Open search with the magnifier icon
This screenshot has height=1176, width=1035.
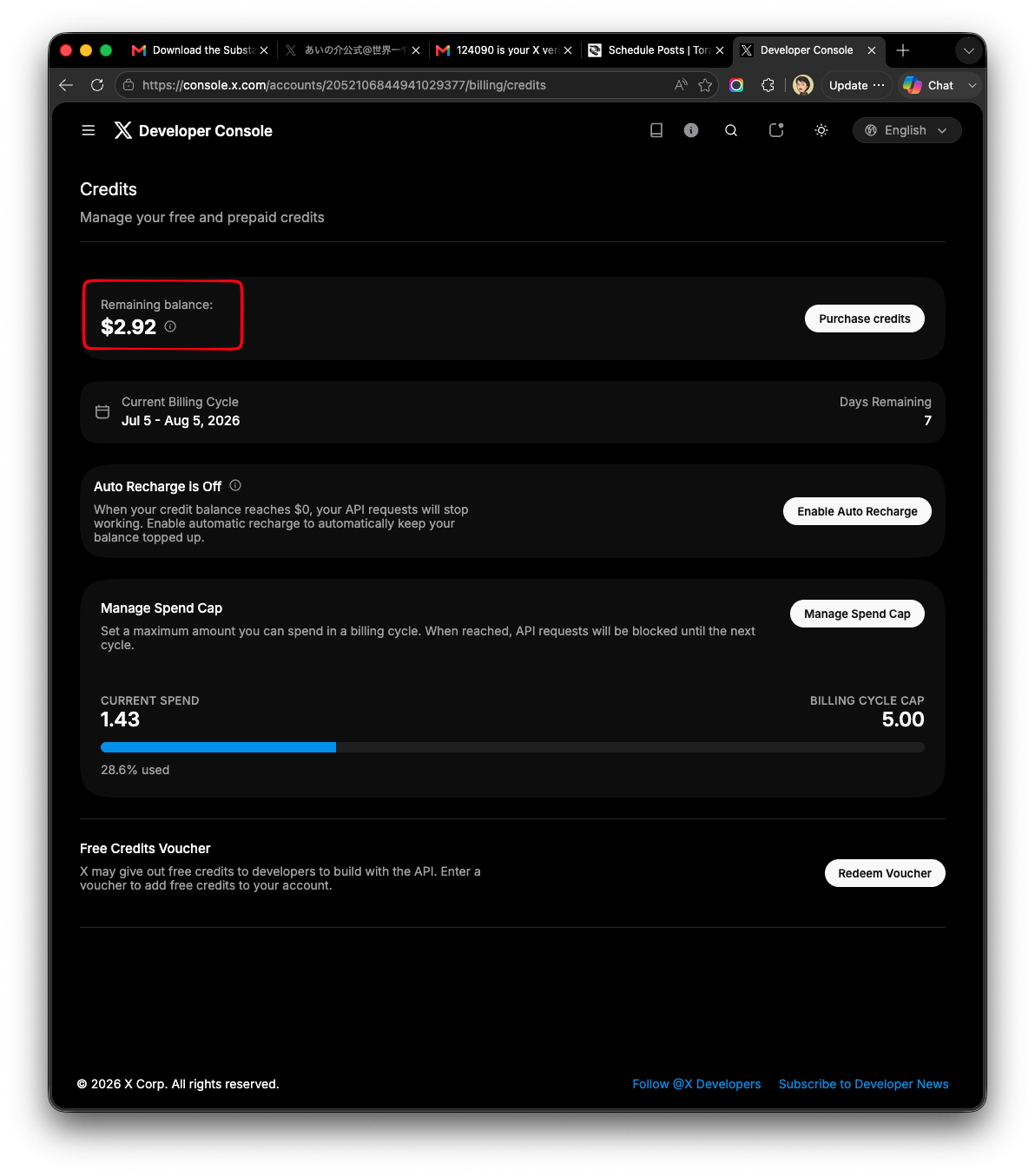(x=731, y=130)
